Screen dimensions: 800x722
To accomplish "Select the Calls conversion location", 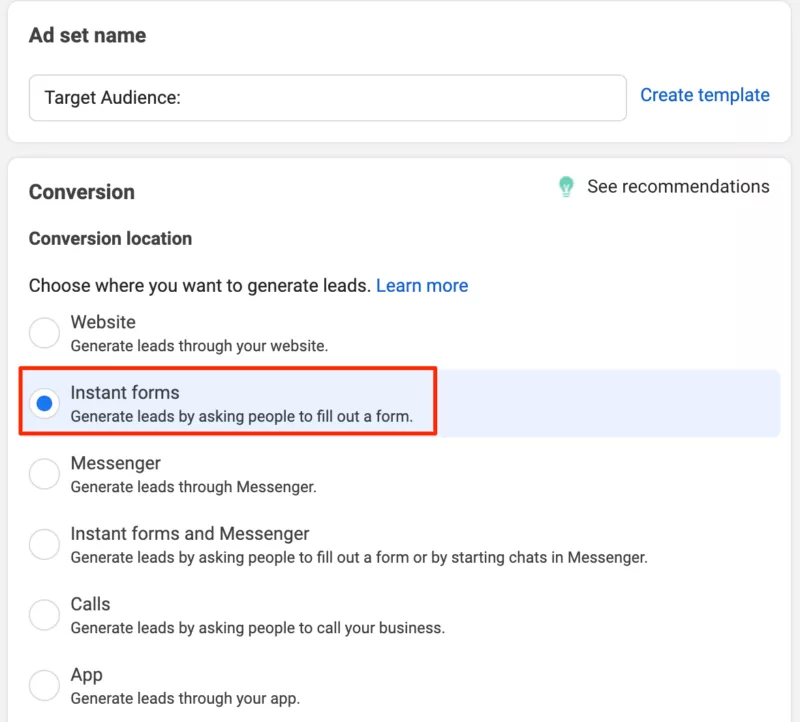I will pos(44,614).
